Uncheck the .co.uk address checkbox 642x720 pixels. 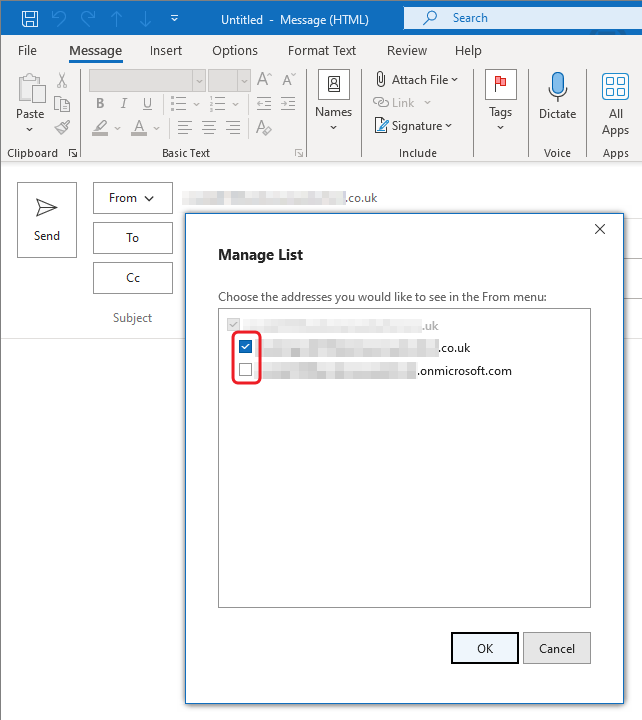pyautogui.click(x=246, y=347)
